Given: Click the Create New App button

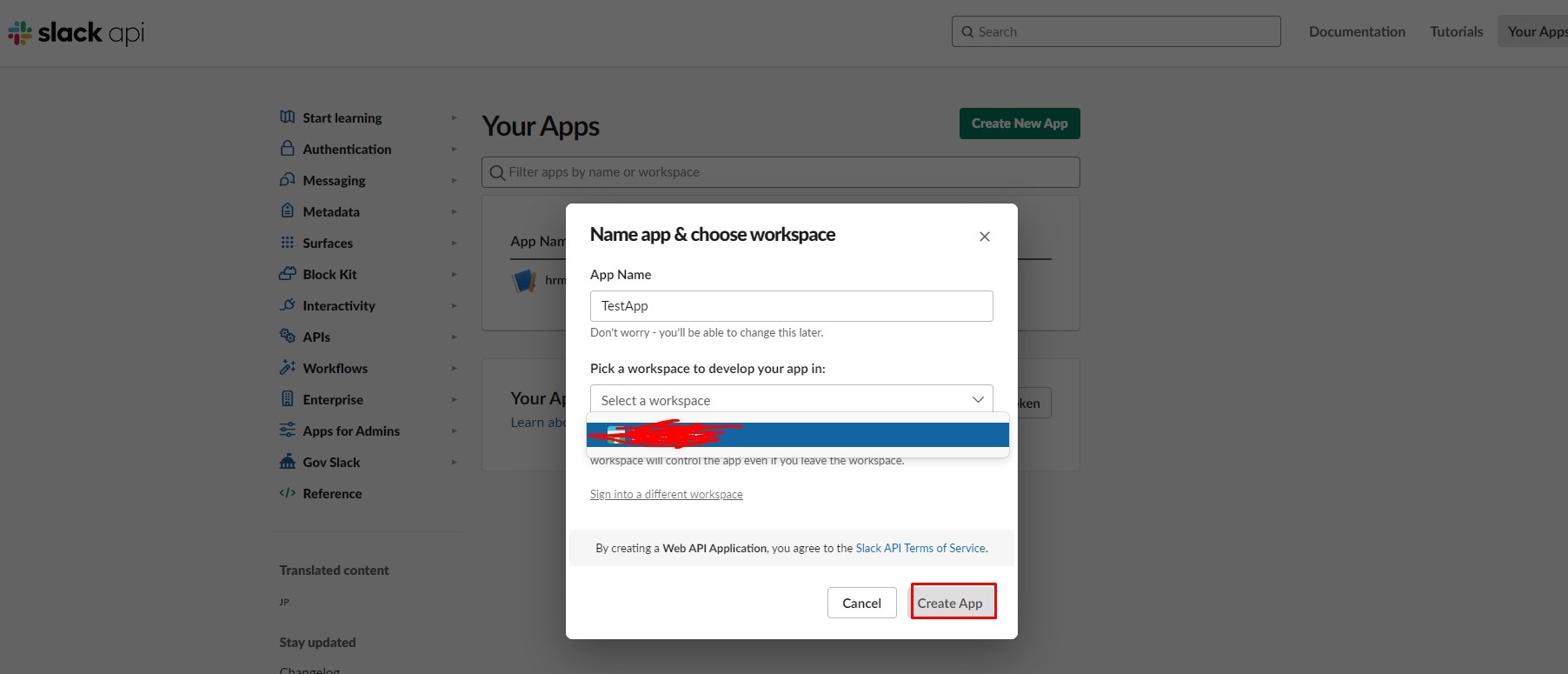Looking at the screenshot, I should [x=1020, y=123].
